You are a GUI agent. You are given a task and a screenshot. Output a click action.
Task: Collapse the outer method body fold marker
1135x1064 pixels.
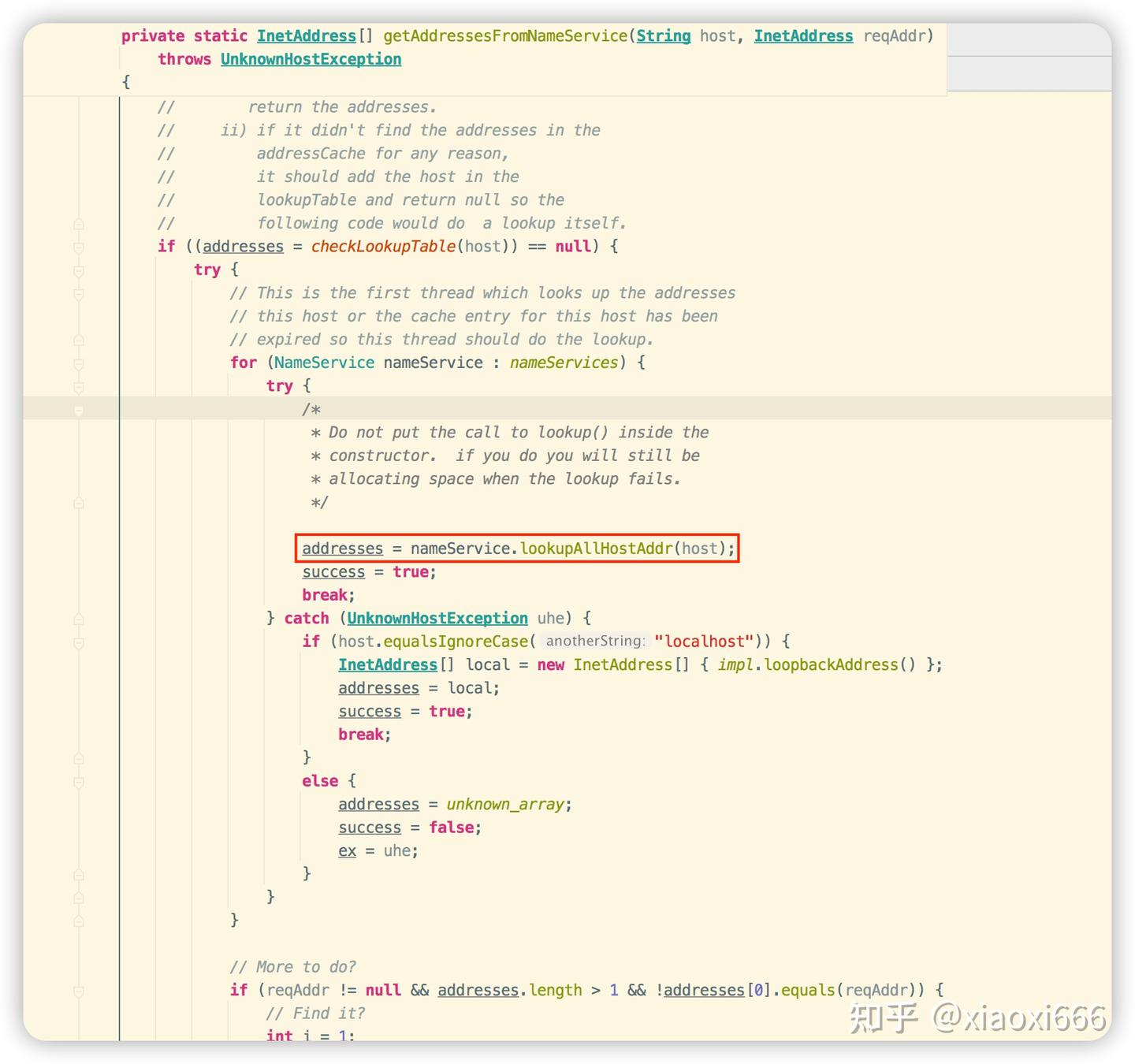(x=77, y=223)
